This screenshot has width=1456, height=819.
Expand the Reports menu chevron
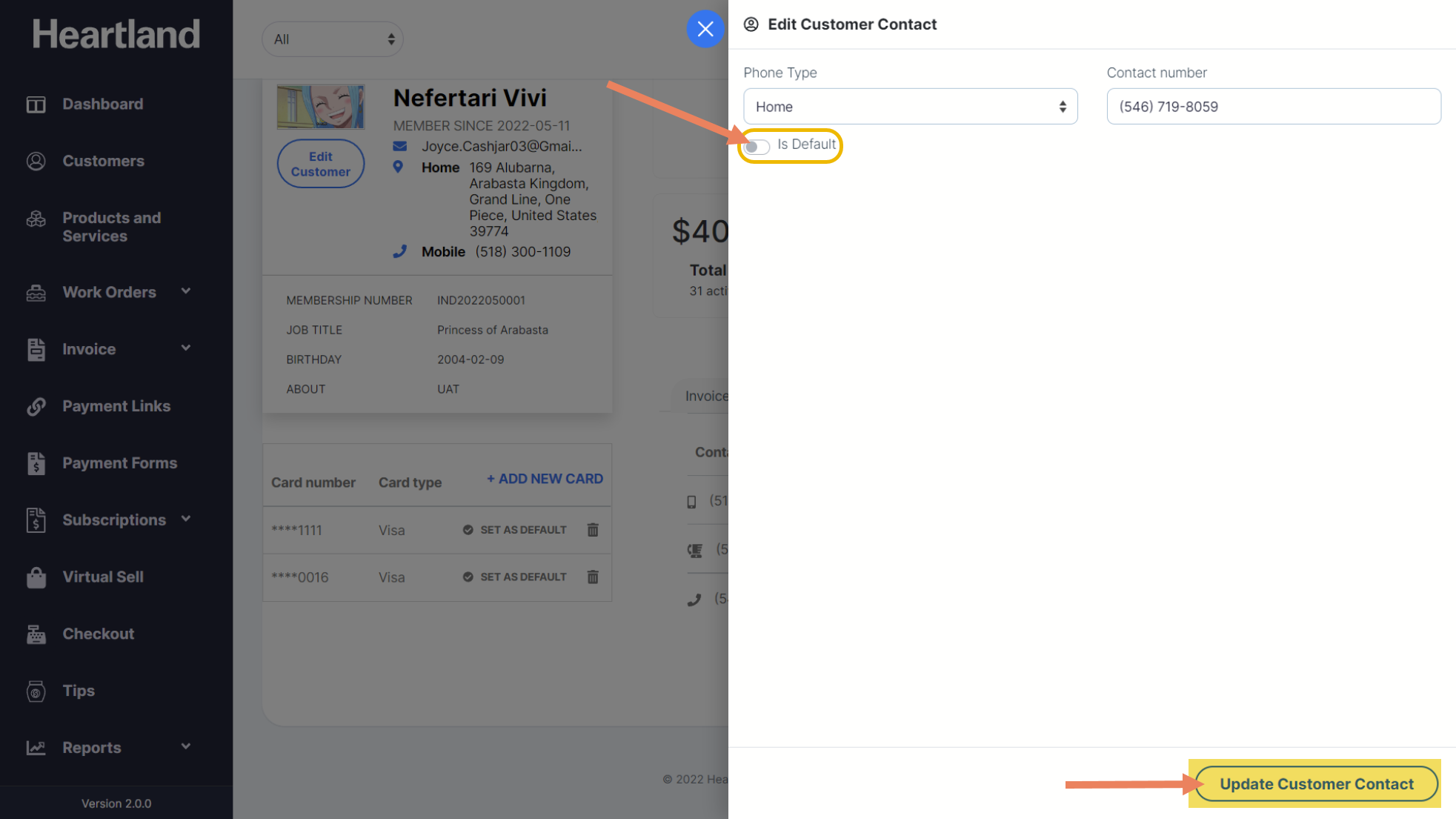[186, 746]
